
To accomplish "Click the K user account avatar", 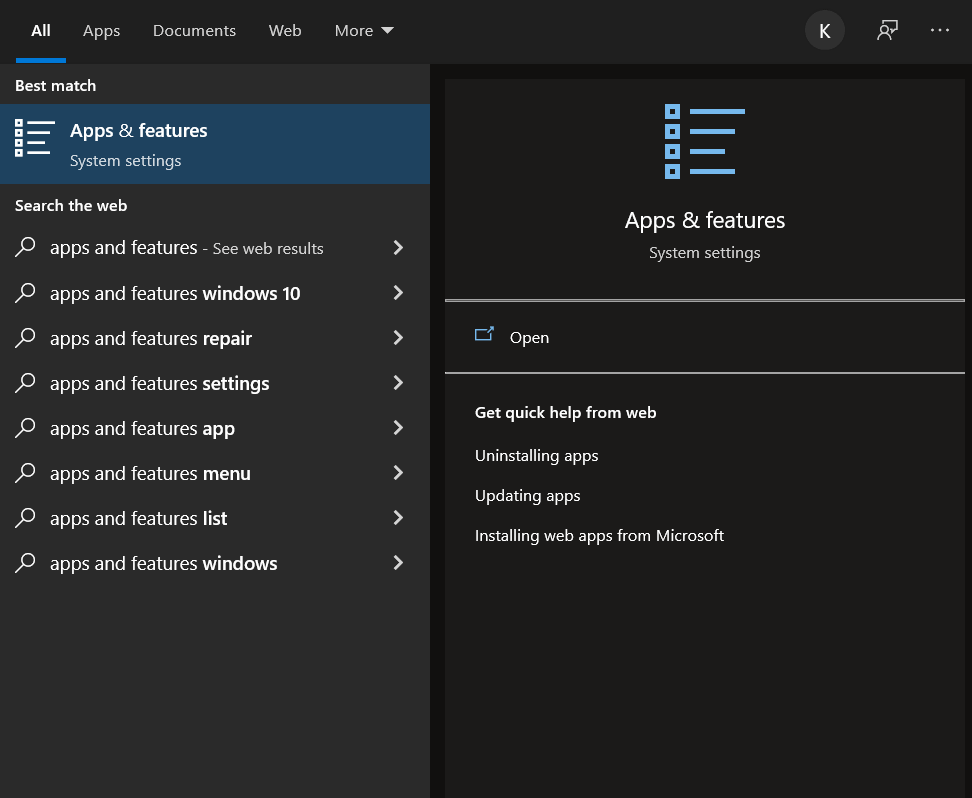I will [824, 30].
